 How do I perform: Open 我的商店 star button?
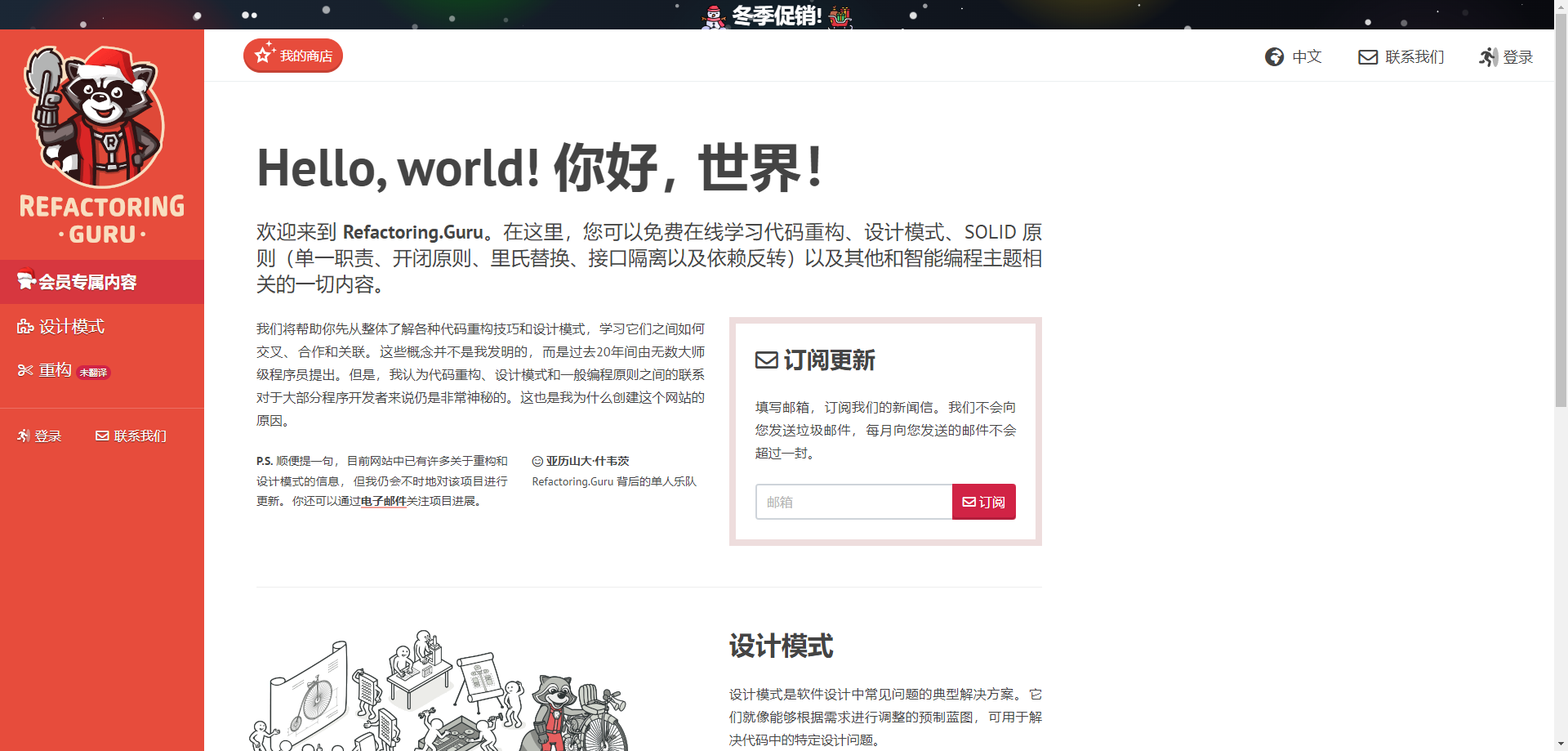pos(293,56)
